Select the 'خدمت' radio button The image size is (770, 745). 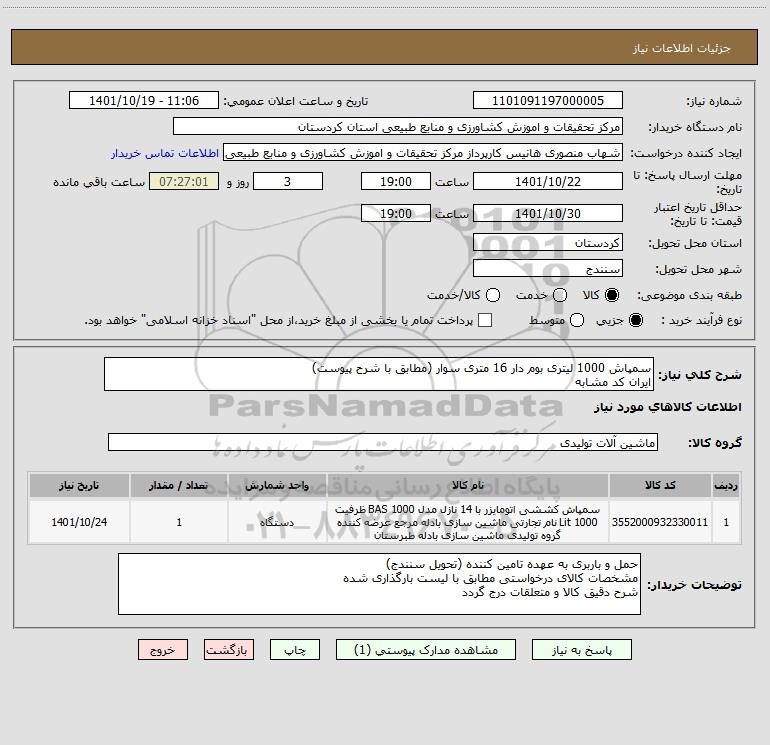(560, 295)
